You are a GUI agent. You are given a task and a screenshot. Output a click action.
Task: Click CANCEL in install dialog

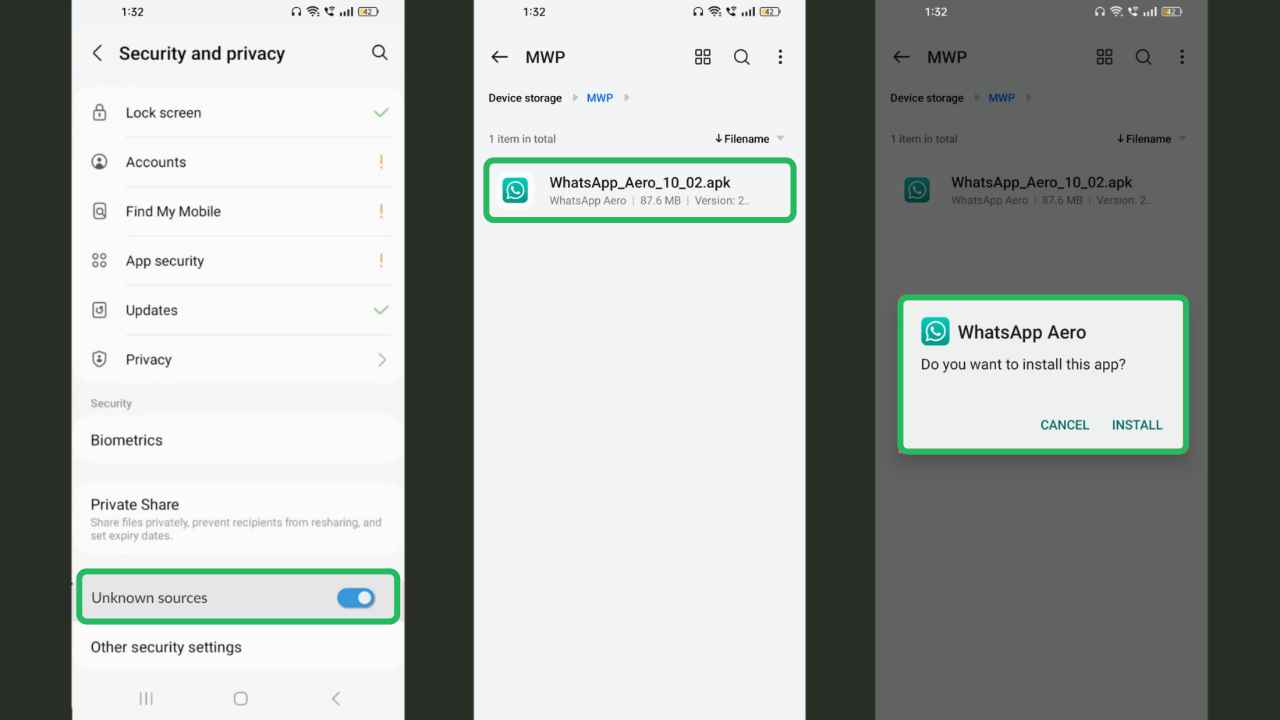pos(1064,425)
